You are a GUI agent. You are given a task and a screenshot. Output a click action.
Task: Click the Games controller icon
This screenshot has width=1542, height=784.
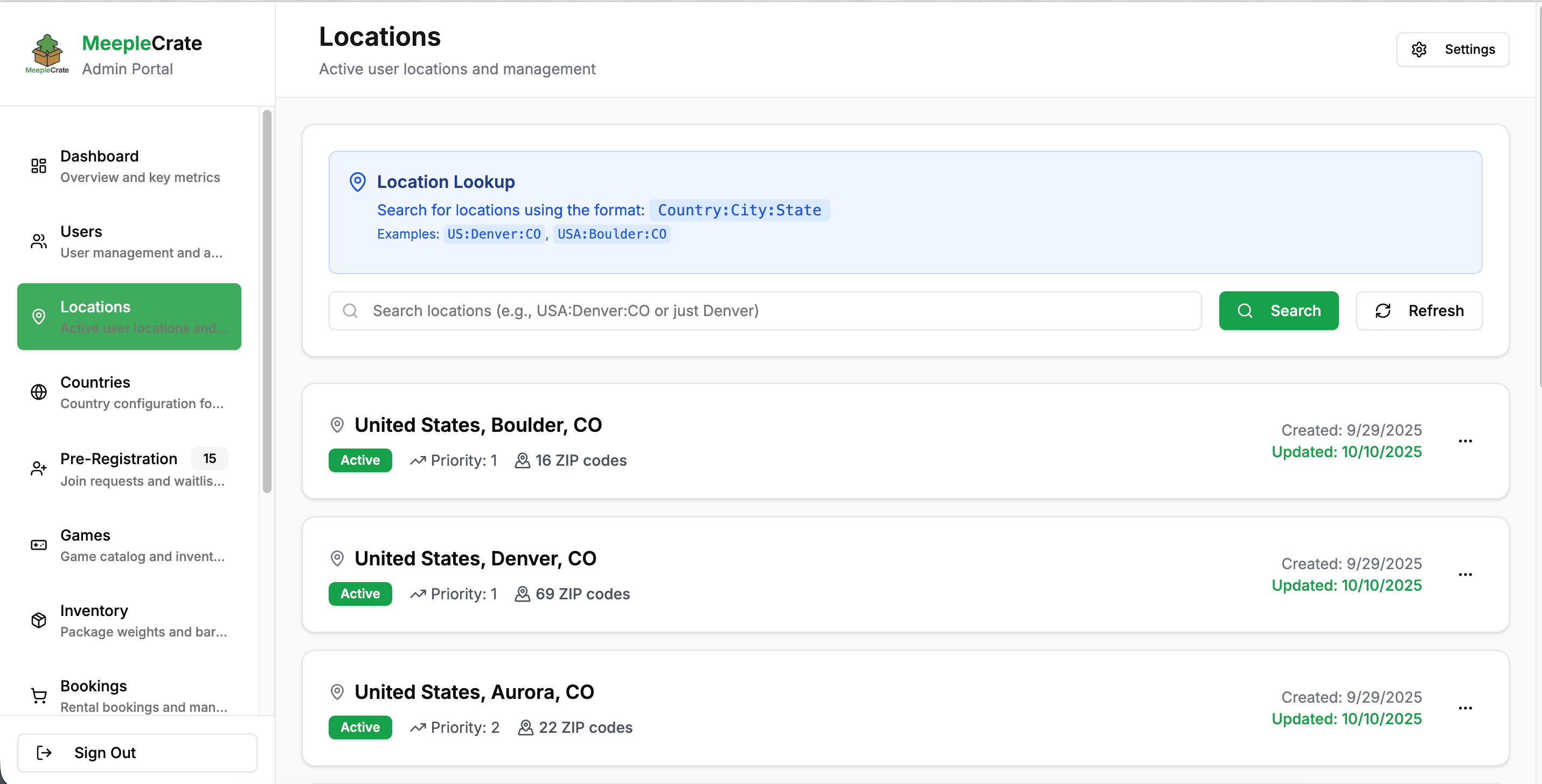pos(39,545)
